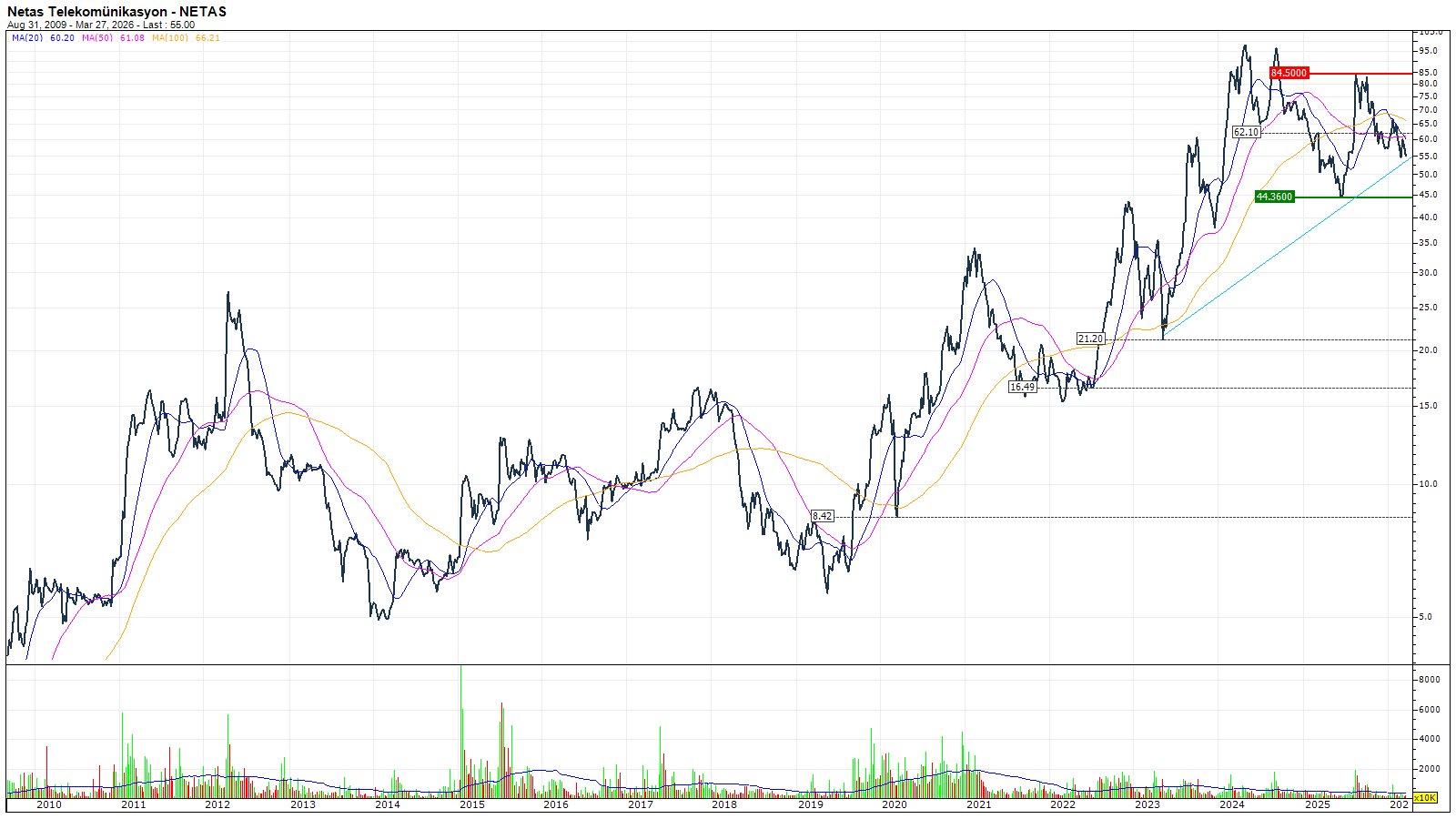Click the 30.0 value on price axis
Screen dimensions: 1456x819
coord(1428,273)
